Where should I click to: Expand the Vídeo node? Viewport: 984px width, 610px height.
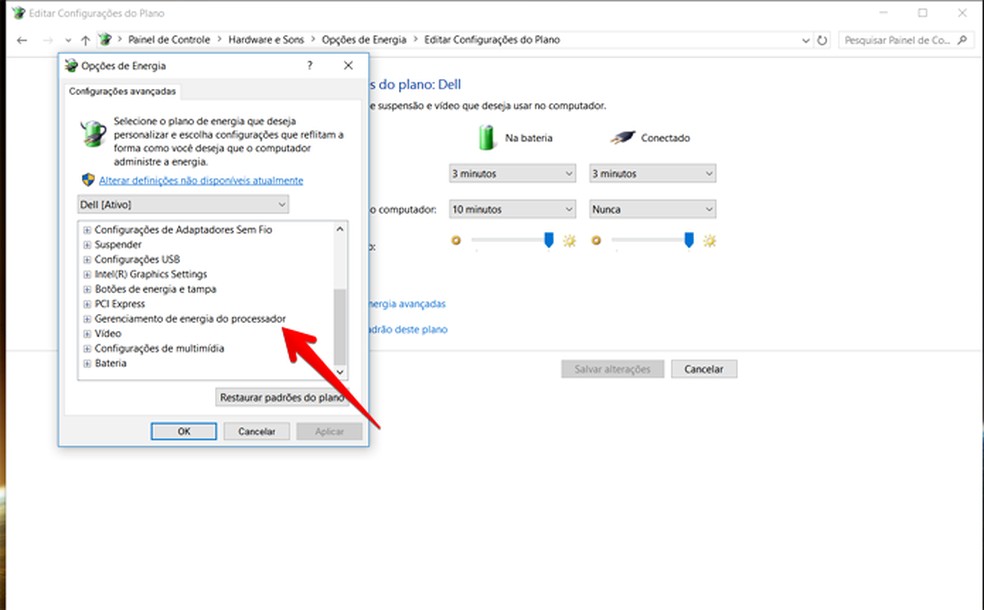87,334
